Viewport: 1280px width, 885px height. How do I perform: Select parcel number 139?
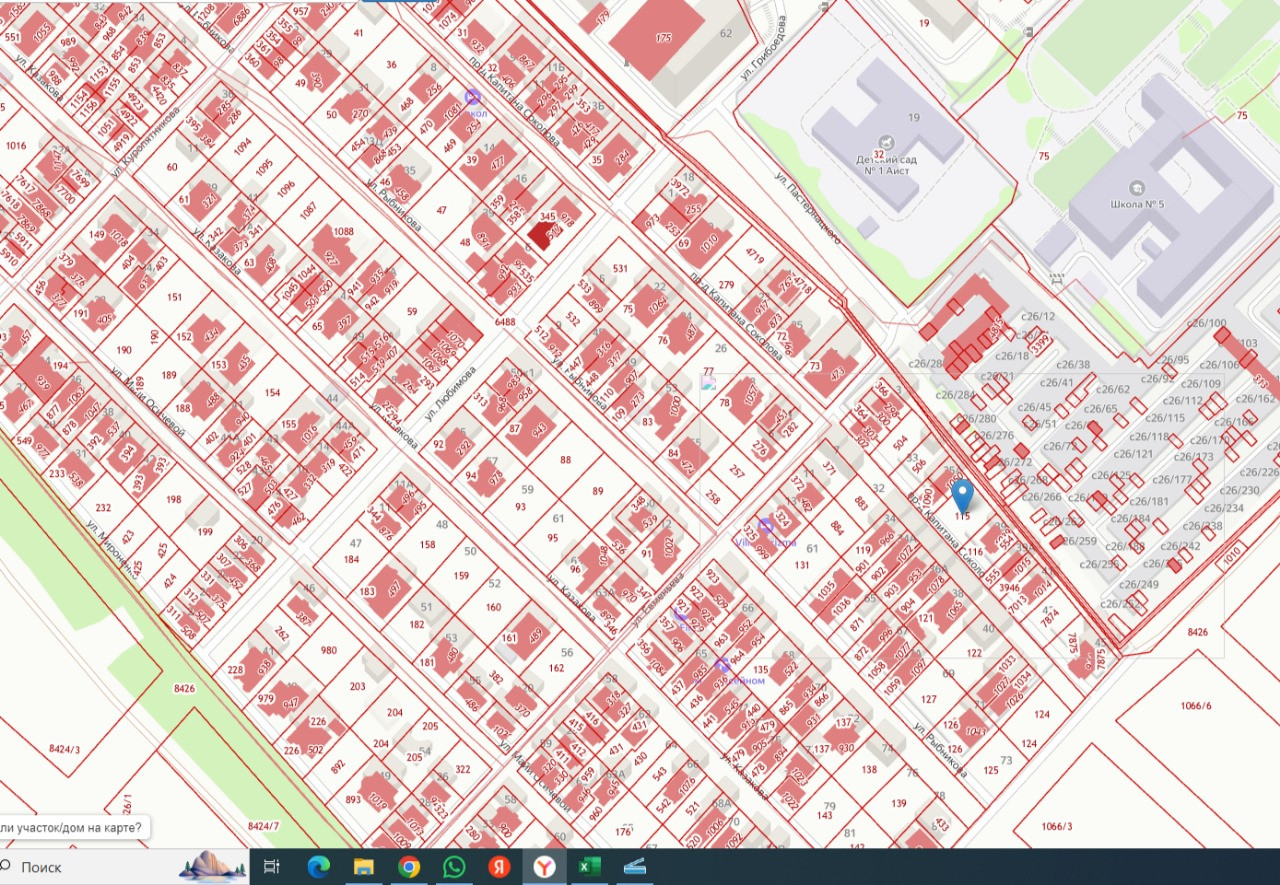898,803
